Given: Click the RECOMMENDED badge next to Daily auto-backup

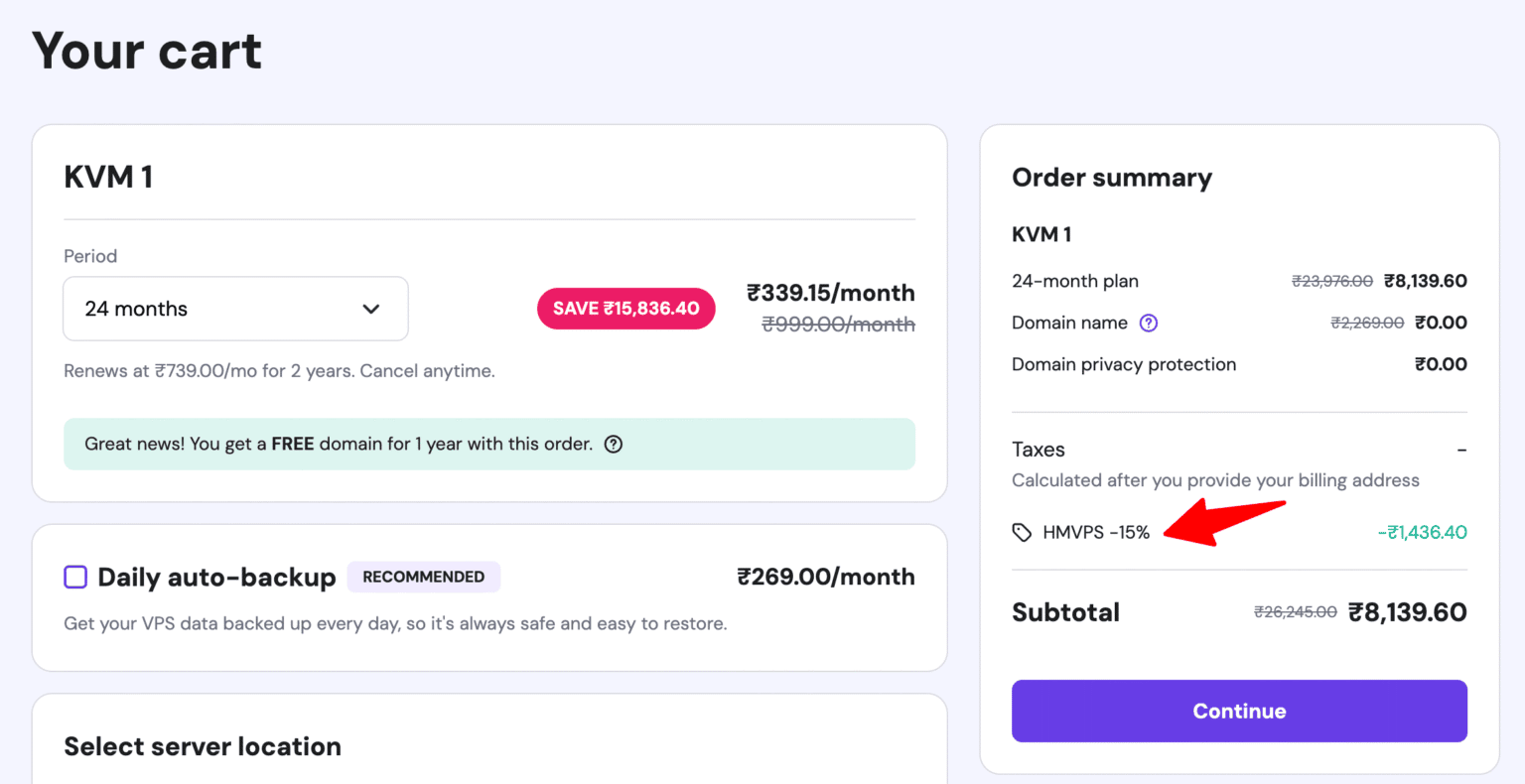Looking at the screenshot, I should point(424,577).
